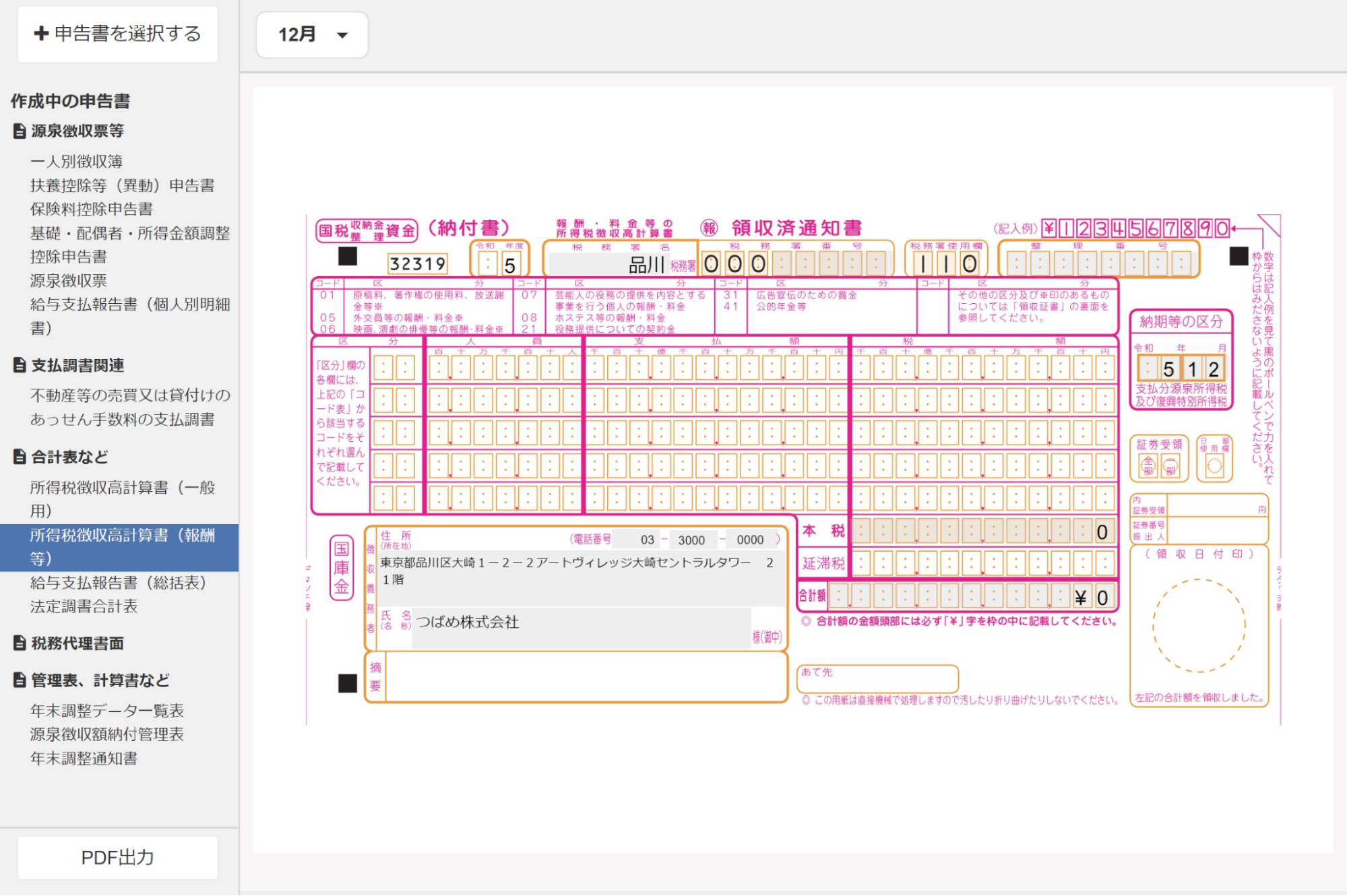This screenshot has width=1347, height=896.
Task: Open 不動産等の売買又は貸付けのあっせん手数料の支払調書
Action: pyautogui.click(x=130, y=407)
